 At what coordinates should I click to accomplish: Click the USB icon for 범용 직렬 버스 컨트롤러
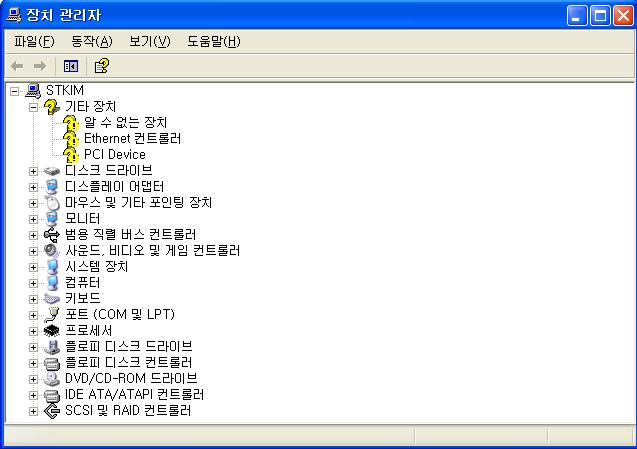pos(52,234)
